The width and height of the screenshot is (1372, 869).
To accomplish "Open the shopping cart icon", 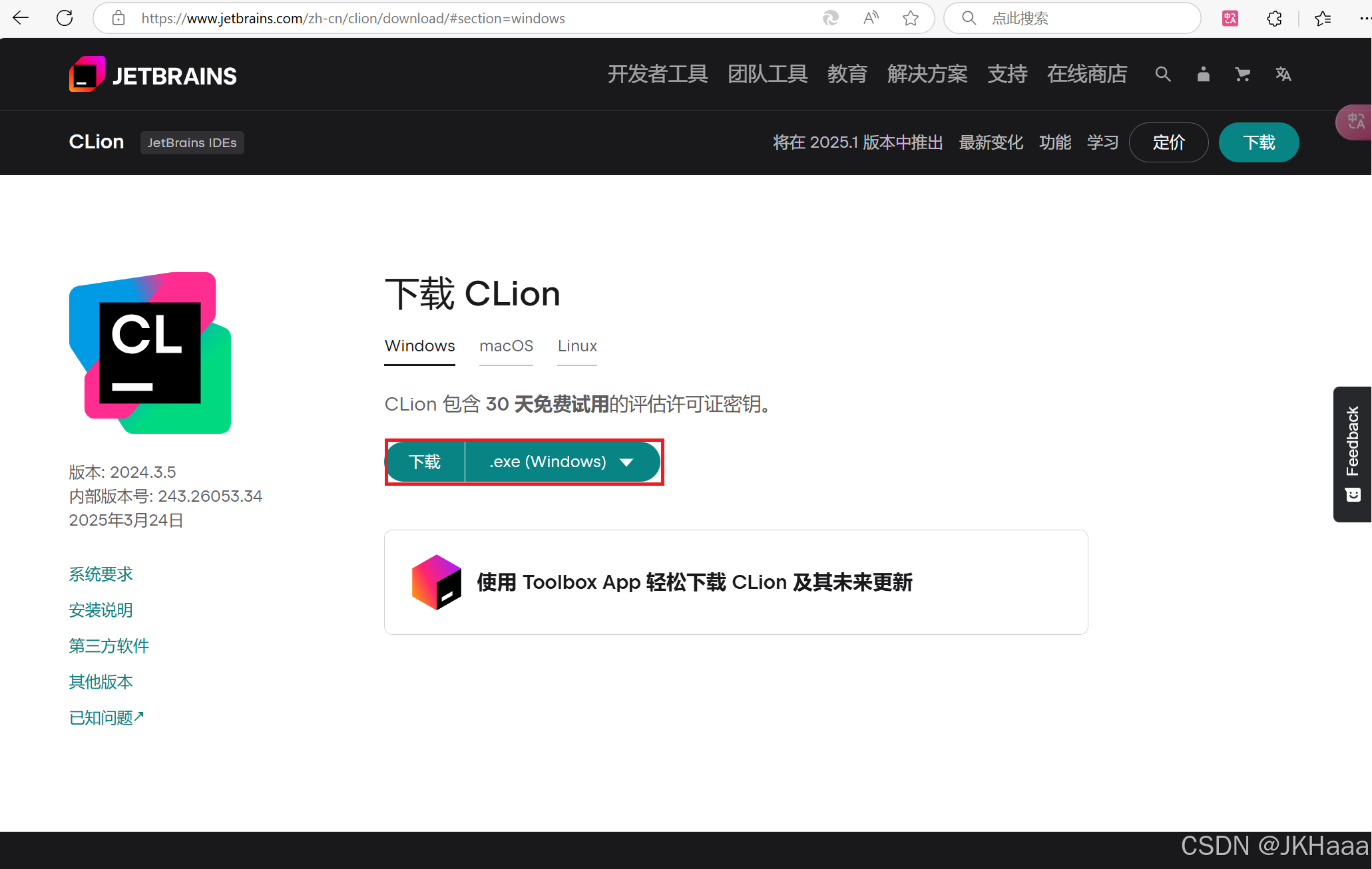I will (1242, 75).
